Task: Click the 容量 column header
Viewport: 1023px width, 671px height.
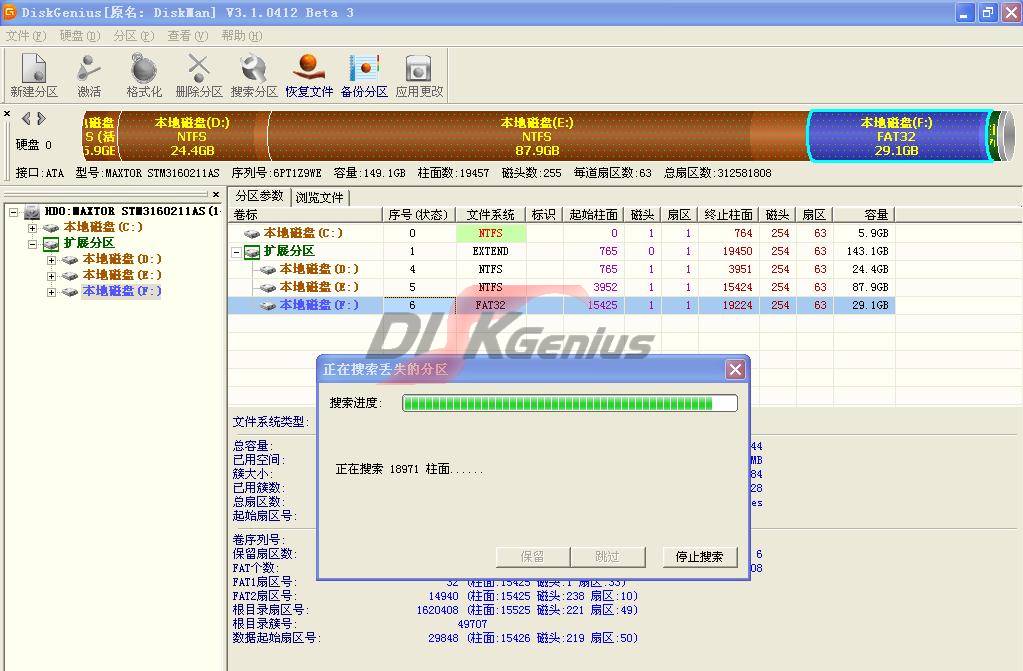Action: [864, 215]
